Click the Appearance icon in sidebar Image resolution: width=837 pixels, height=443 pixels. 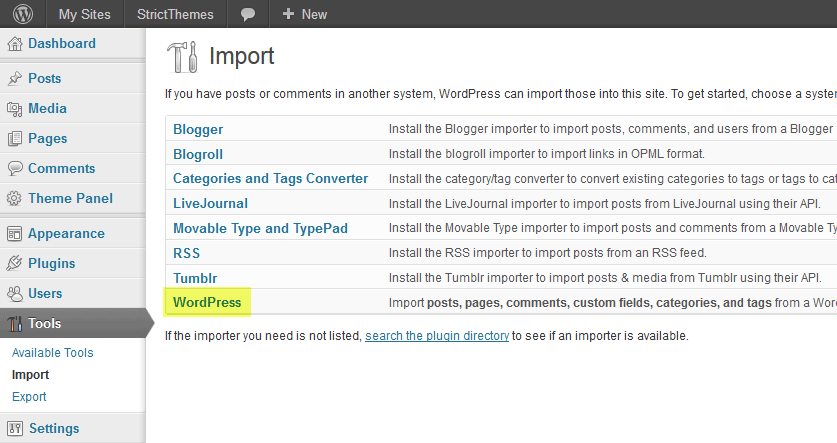coord(15,234)
